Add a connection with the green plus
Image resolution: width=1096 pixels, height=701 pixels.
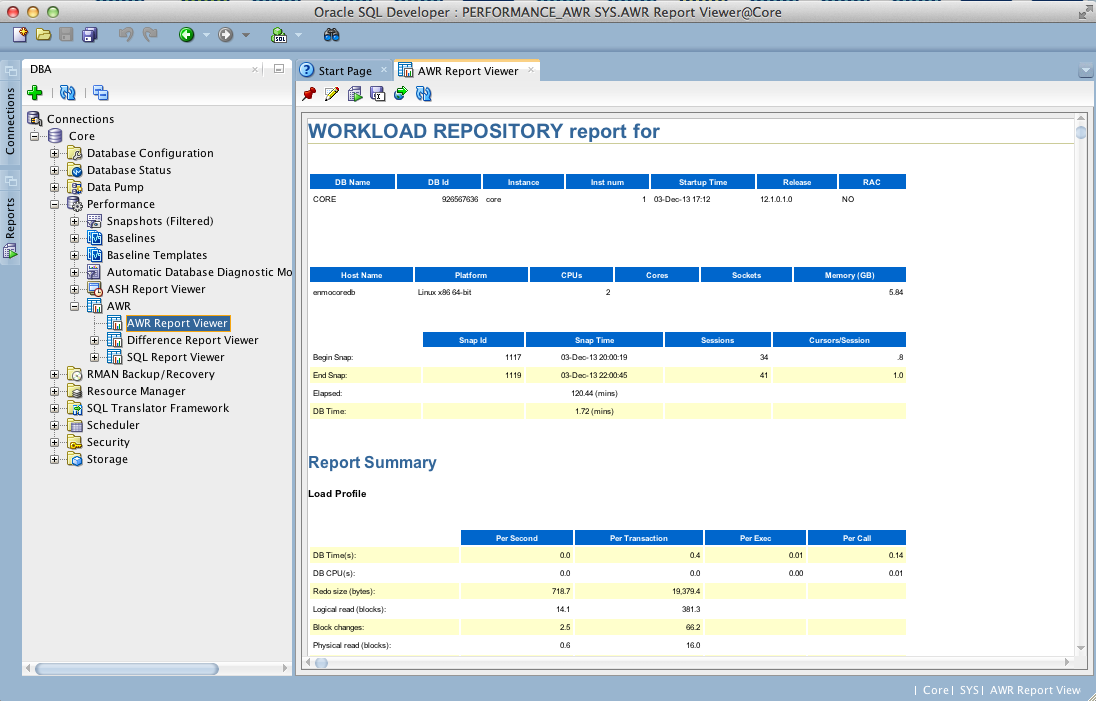point(35,92)
